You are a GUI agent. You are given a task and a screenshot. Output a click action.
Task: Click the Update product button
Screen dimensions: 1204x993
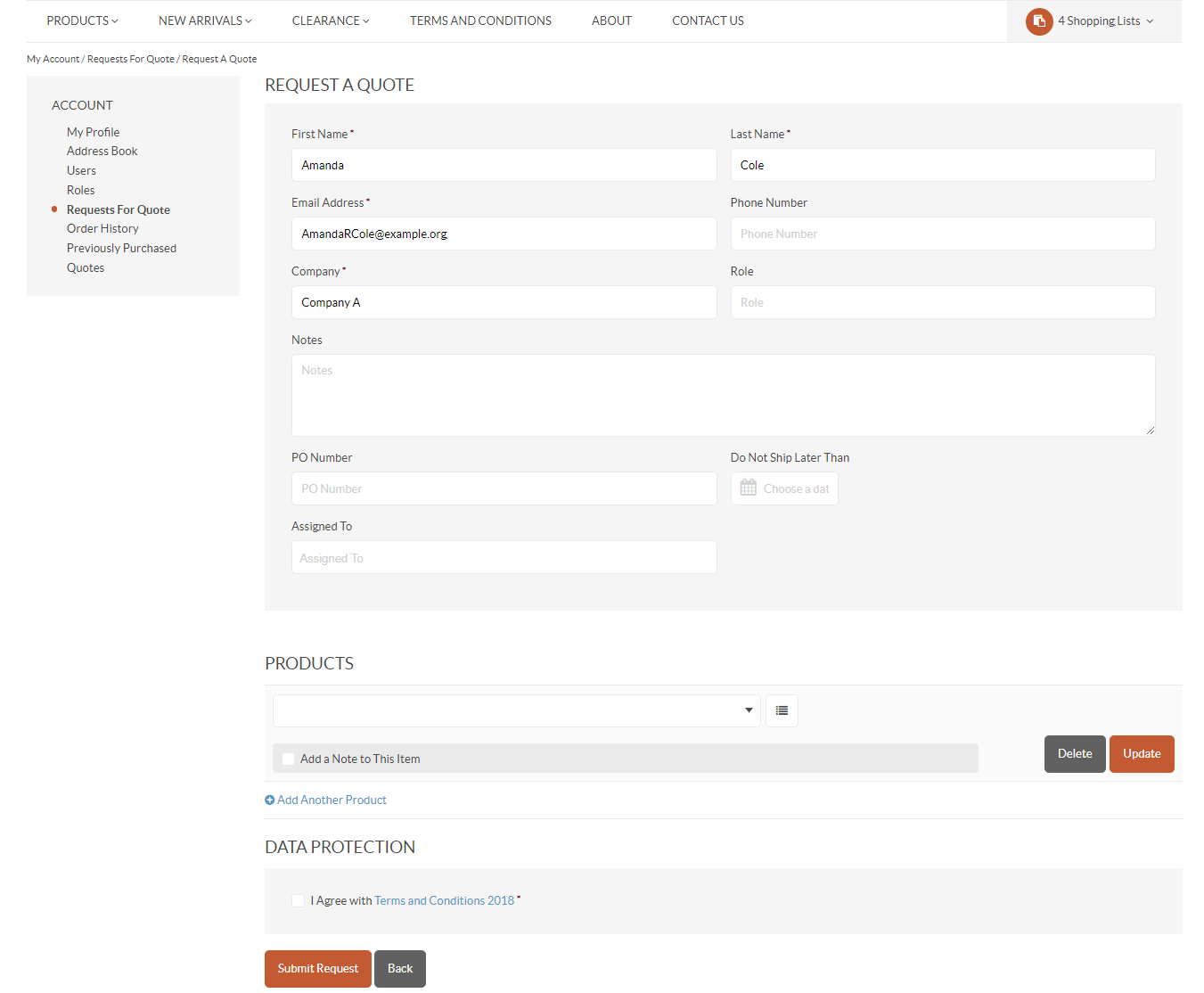coord(1142,754)
